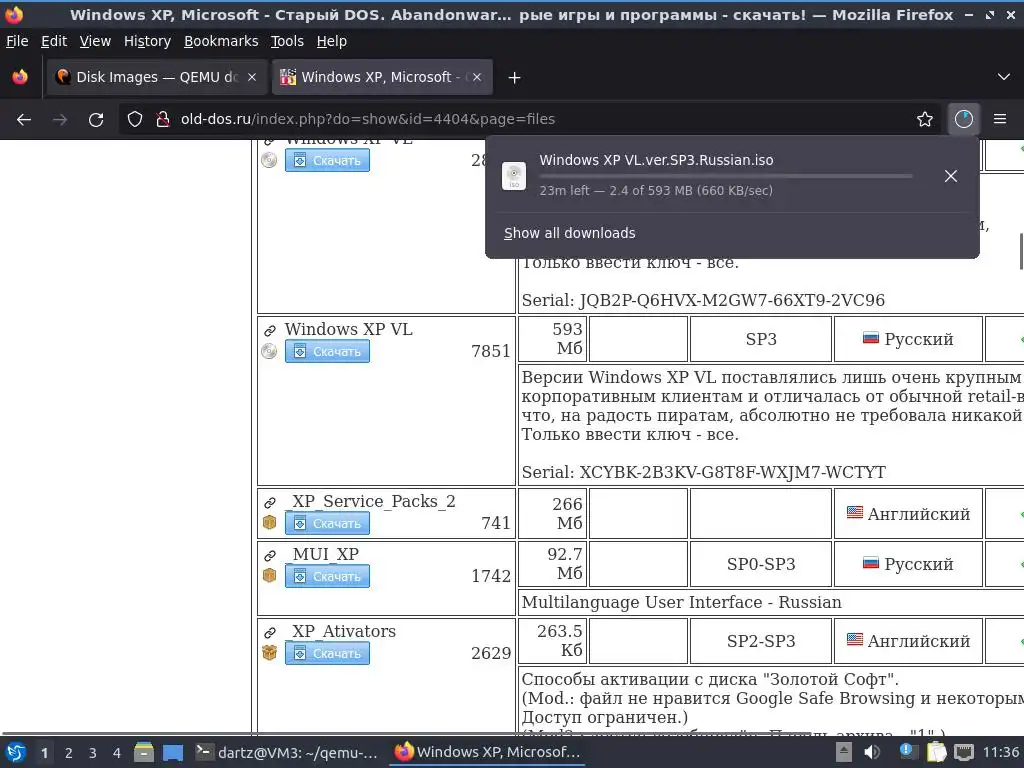Click the iso file icon in downloads panel

click(x=514, y=176)
